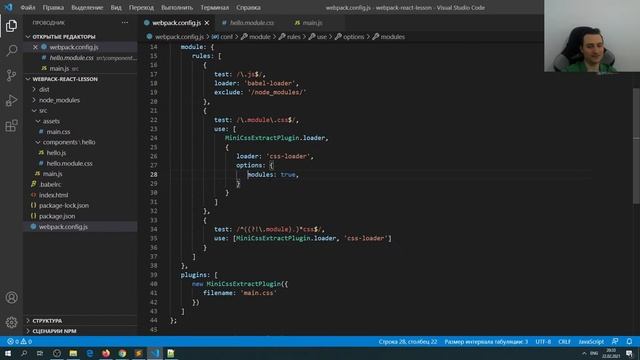Image resolution: width=640 pixels, height=360 pixels.
Task: Open the Справка menu
Action: pyautogui.click(x=248, y=7)
